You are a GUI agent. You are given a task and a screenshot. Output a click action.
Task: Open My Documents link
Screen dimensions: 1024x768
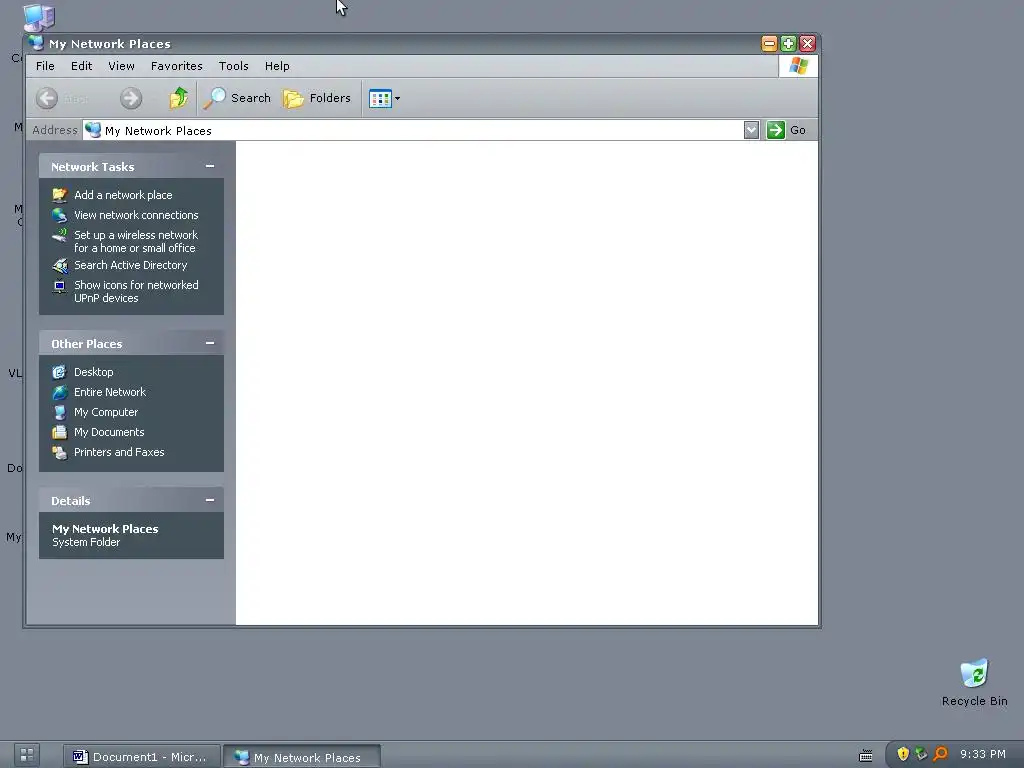pyautogui.click(x=109, y=432)
